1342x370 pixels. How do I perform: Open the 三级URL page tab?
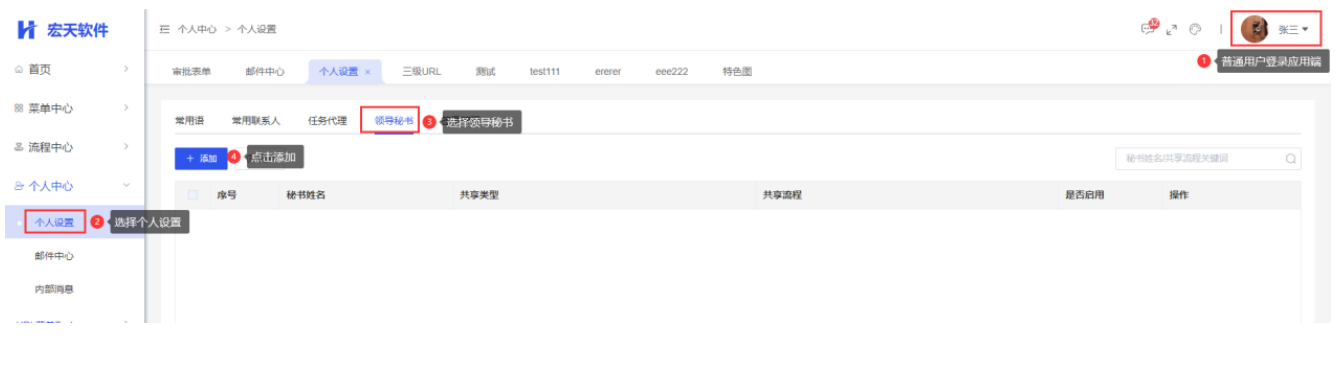coord(421,72)
